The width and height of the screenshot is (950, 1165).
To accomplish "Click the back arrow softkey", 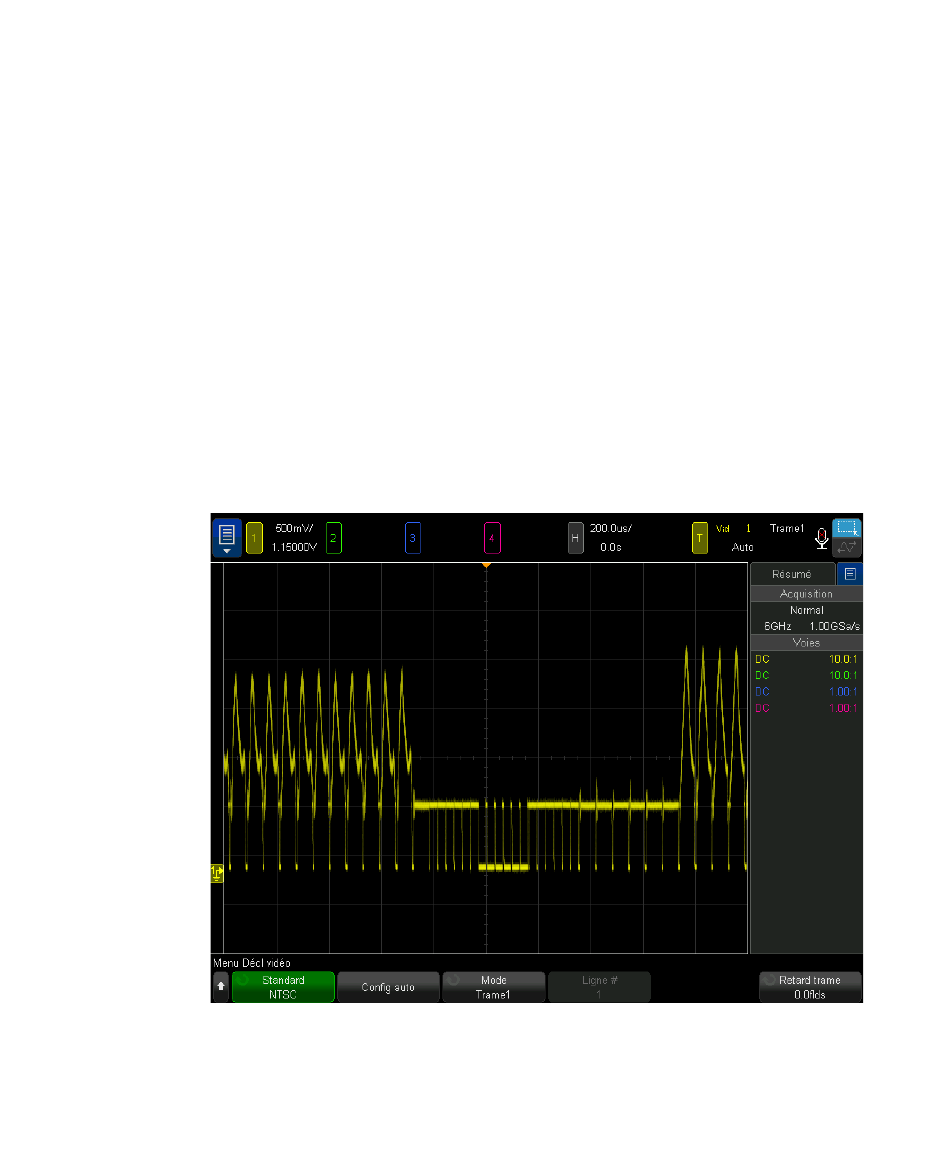I will 221,987.
